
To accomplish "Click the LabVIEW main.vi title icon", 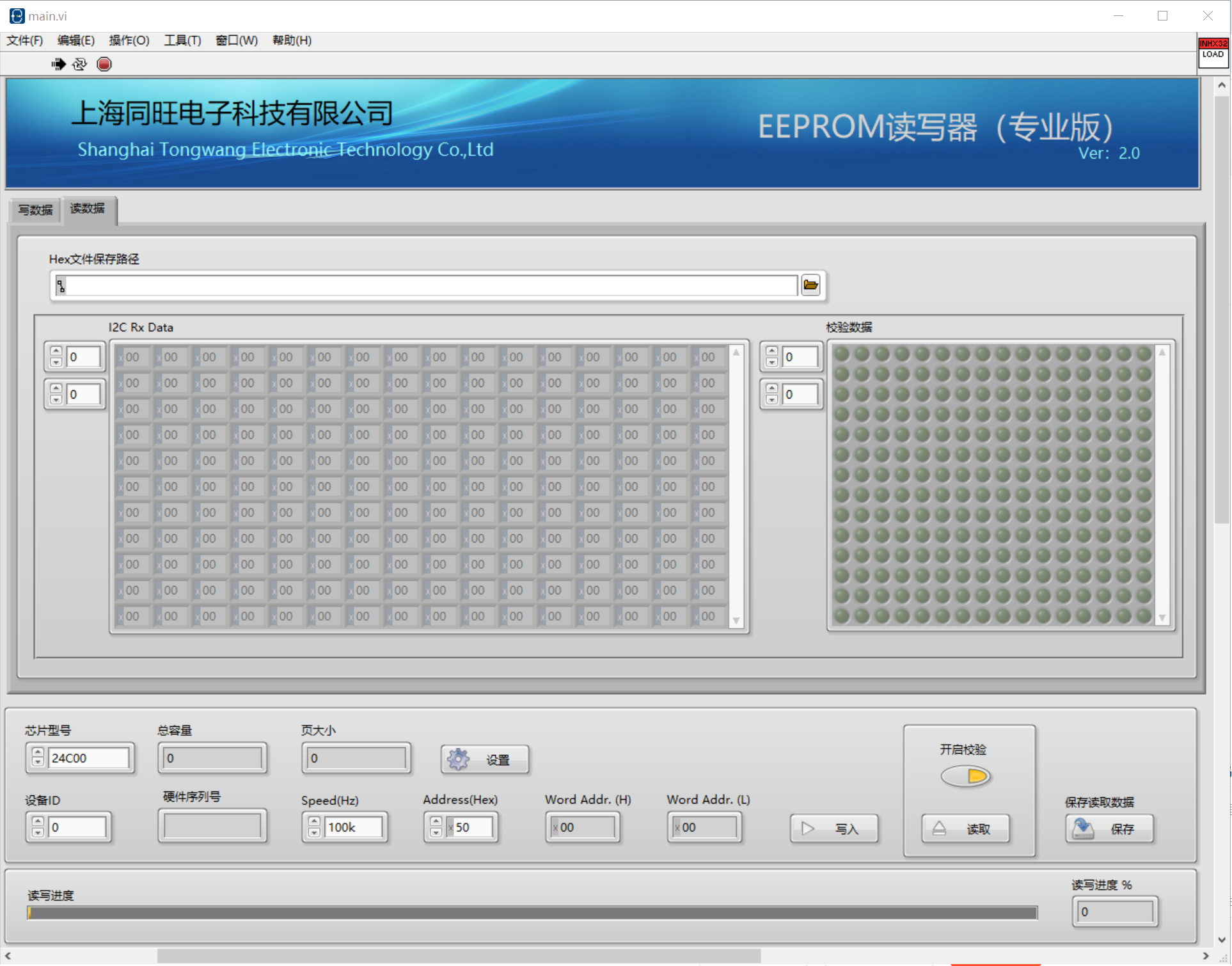I will tap(17, 16).
